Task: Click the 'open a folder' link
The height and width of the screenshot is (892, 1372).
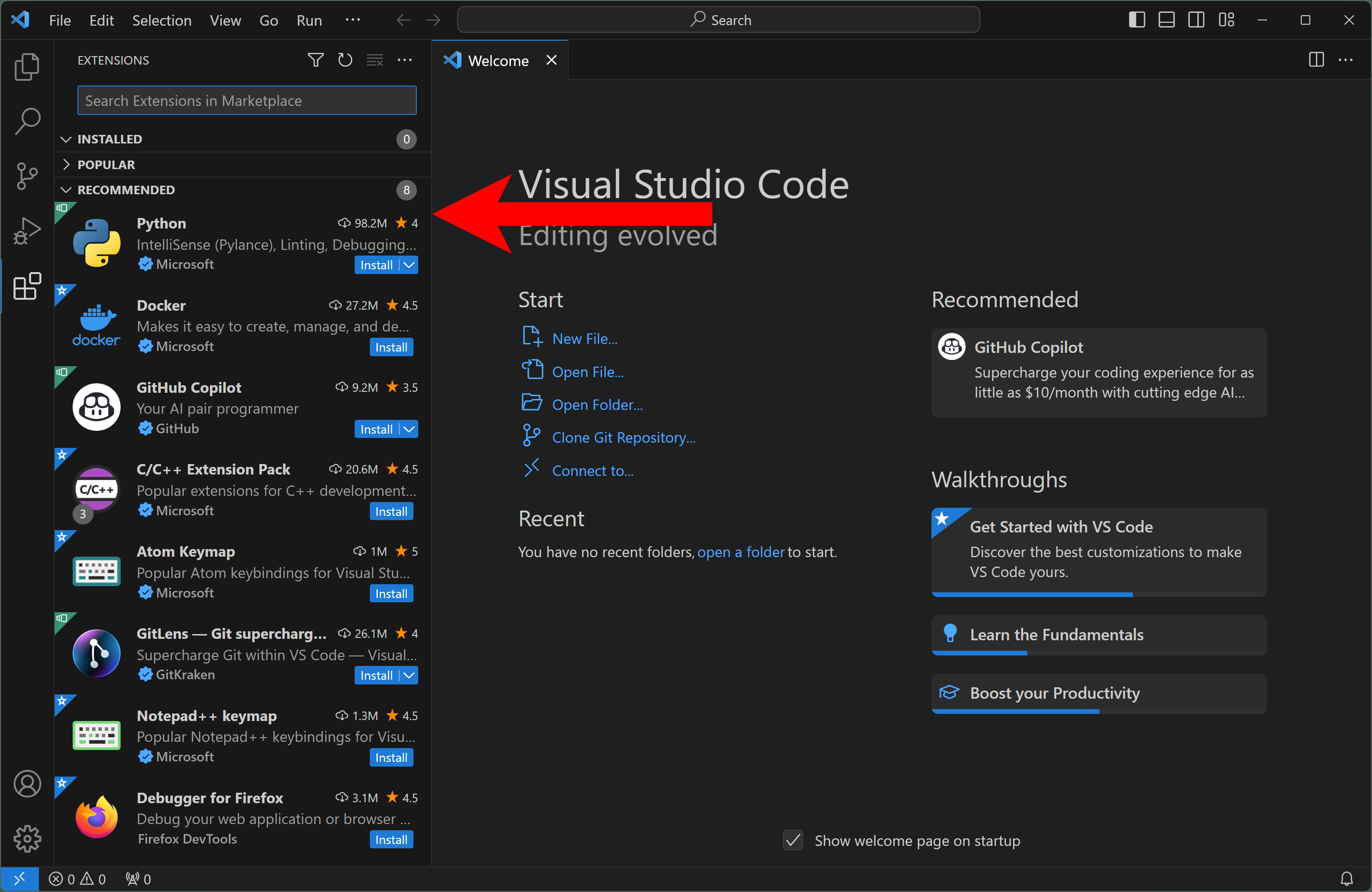Action: 741,552
